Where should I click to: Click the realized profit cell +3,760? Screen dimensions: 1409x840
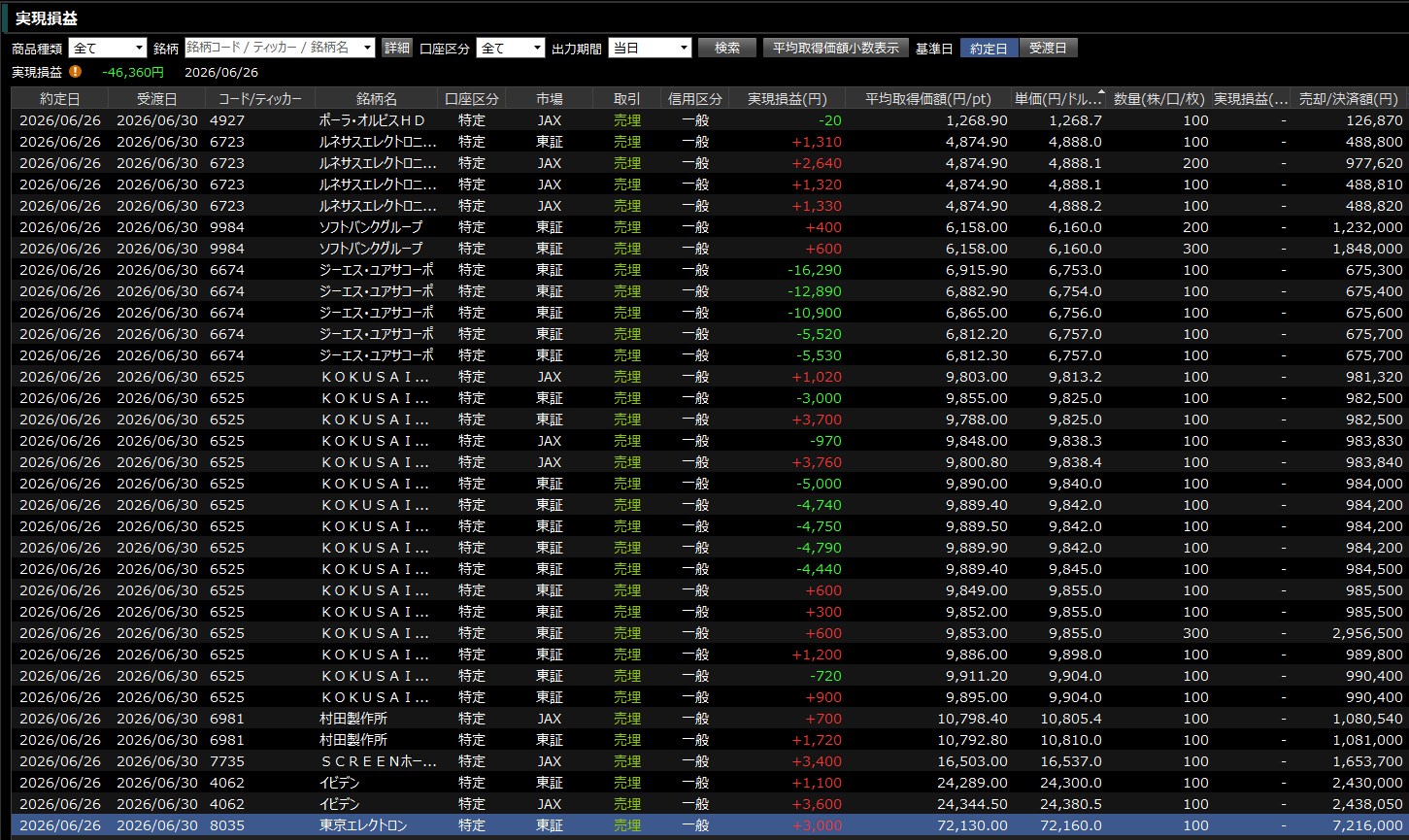point(817,462)
